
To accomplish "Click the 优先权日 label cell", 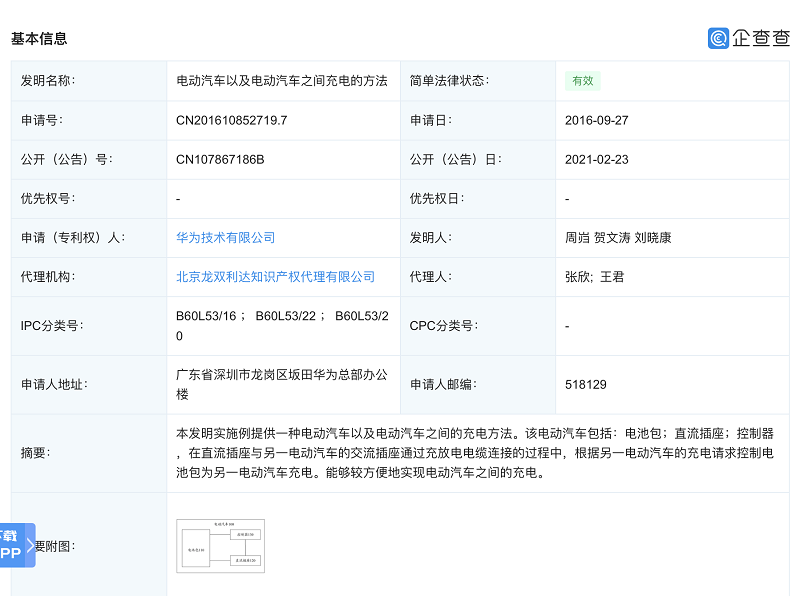I will click(x=478, y=199).
